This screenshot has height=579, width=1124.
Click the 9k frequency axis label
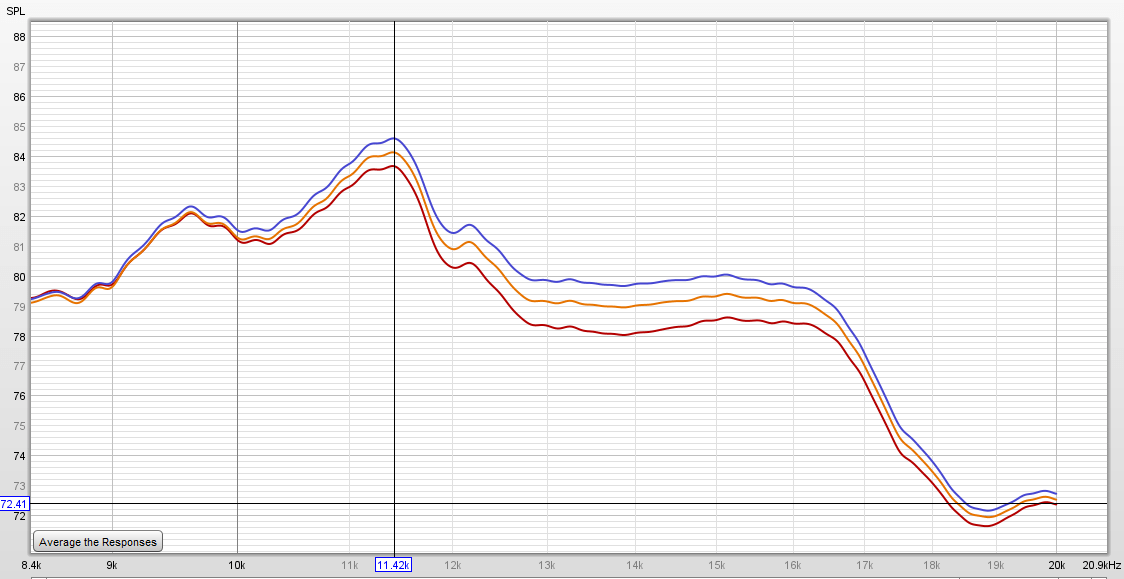[x=113, y=565]
